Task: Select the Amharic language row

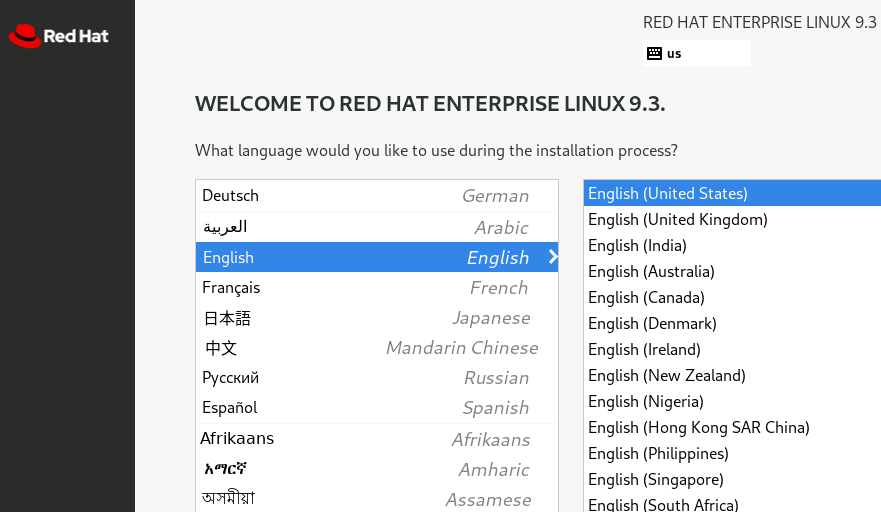Action: pyautogui.click(x=376, y=469)
